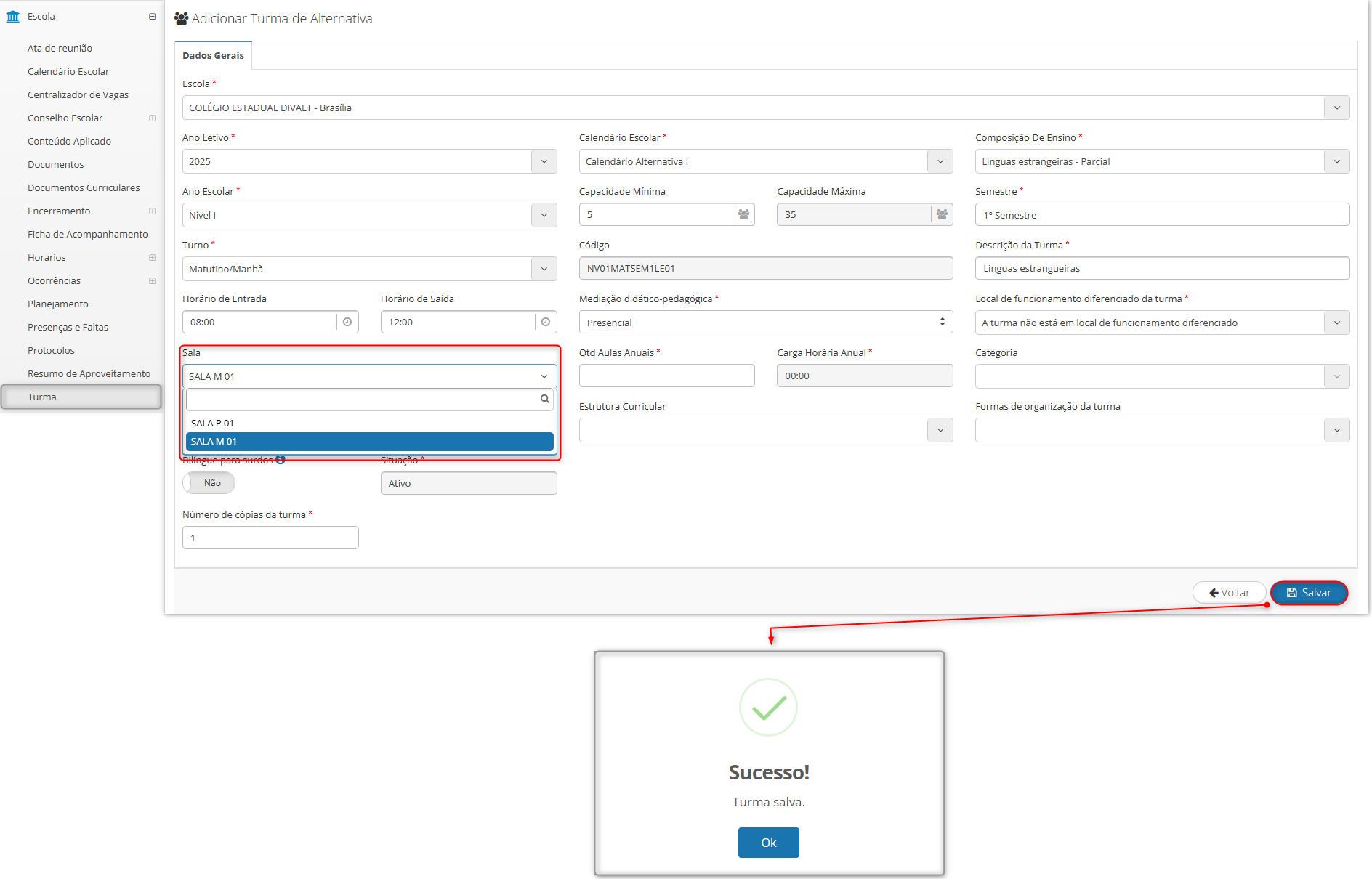Open Protocolos menu item
1372x879 pixels.
[x=51, y=351]
